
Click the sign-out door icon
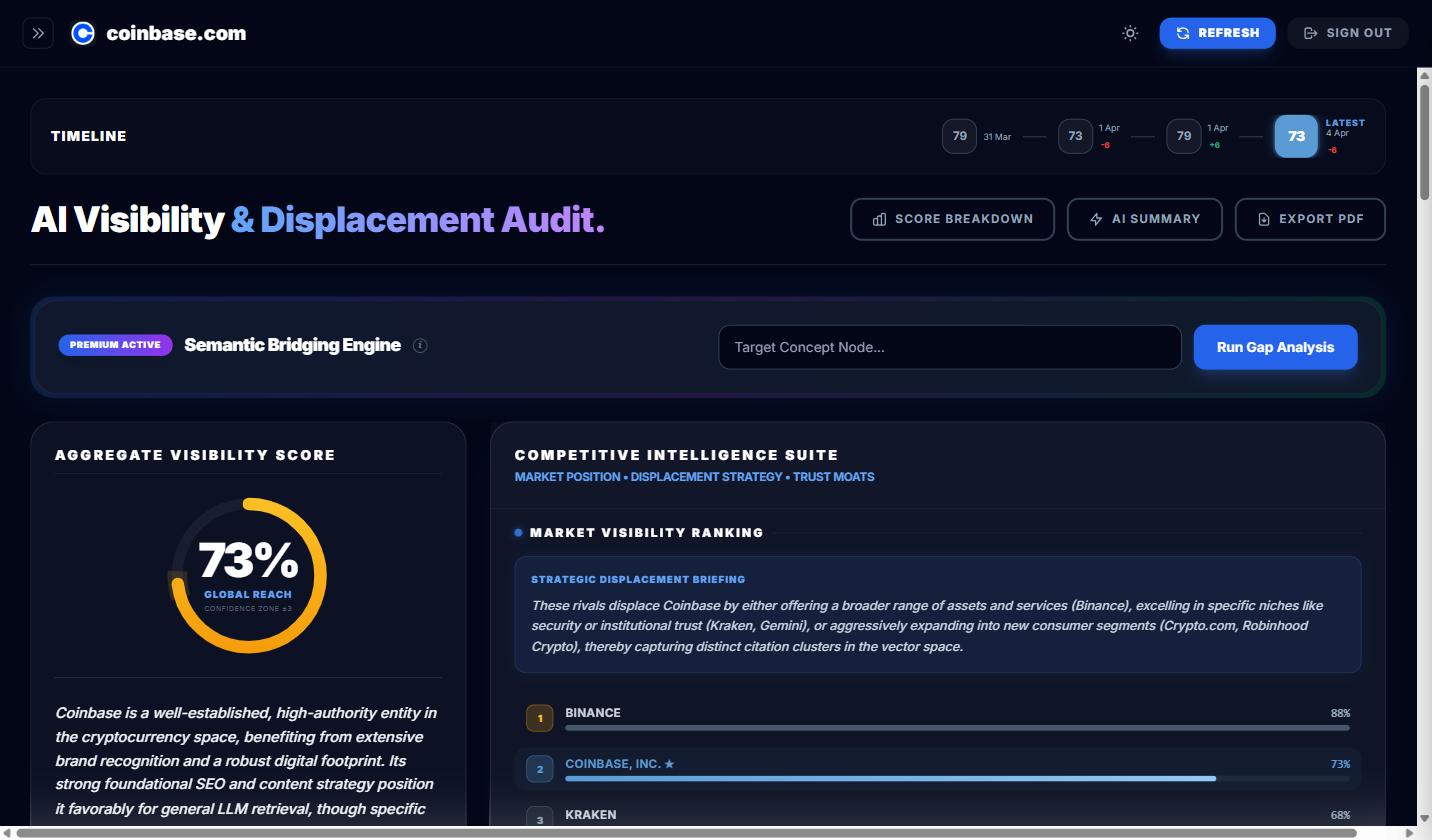pyautogui.click(x=1311, y=32)
